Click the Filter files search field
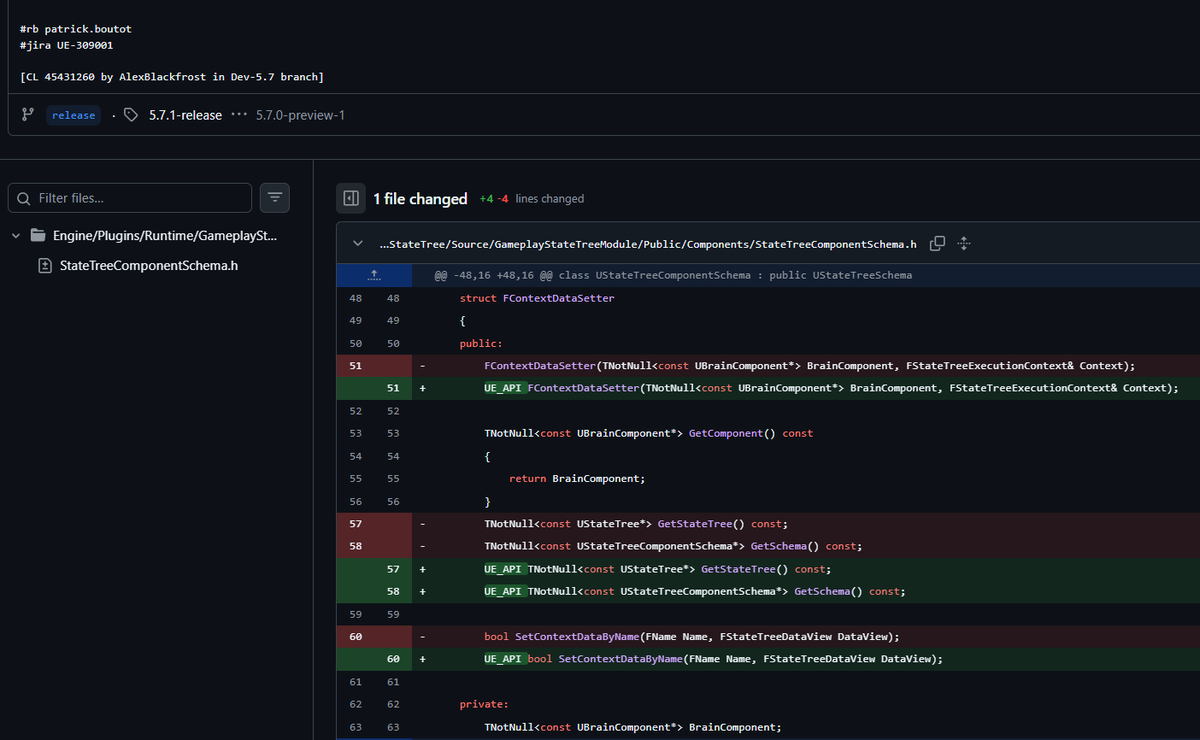The image size is (1200, 740). 130,198
